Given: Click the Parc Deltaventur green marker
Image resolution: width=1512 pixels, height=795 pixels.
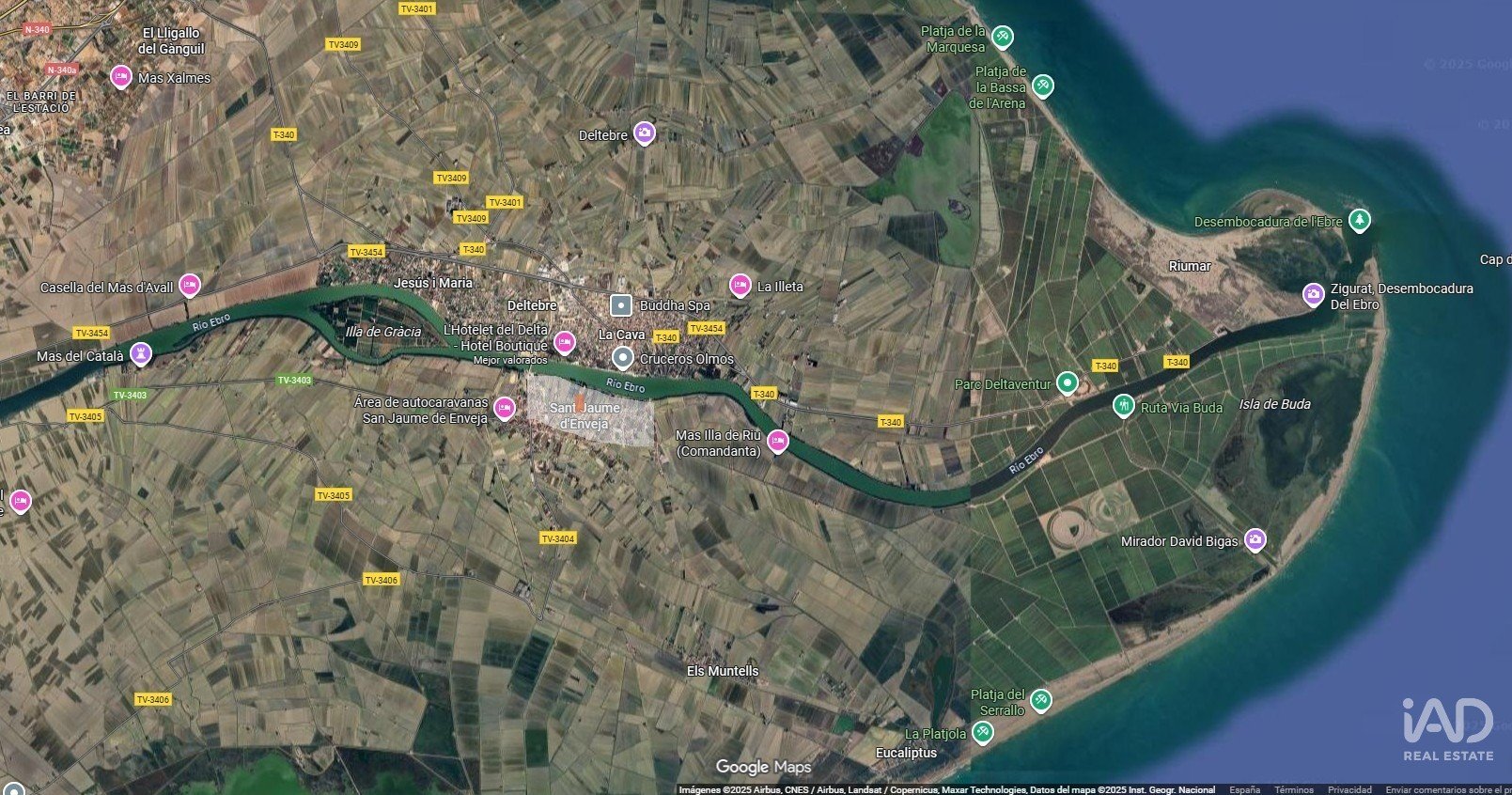Looking at the screenshot, I should [x=1067, y=382].
